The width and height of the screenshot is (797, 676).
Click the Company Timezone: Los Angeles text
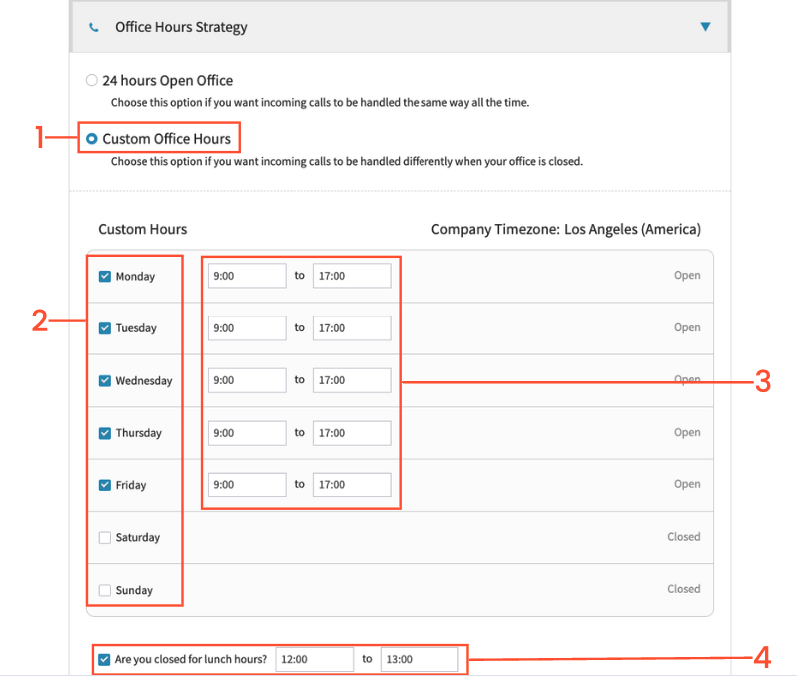click(566, 229)
